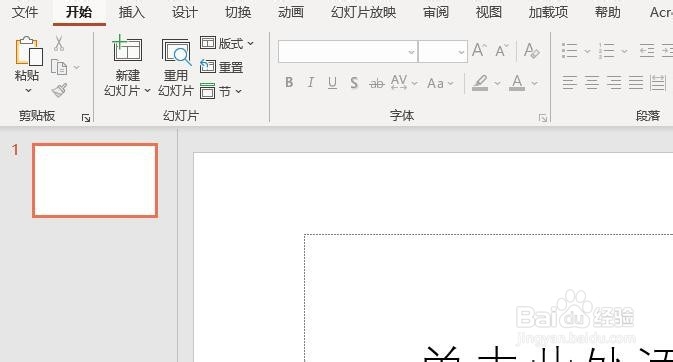
Task: Switch to the 设计 tab
Action: click(x=185, y=12)
